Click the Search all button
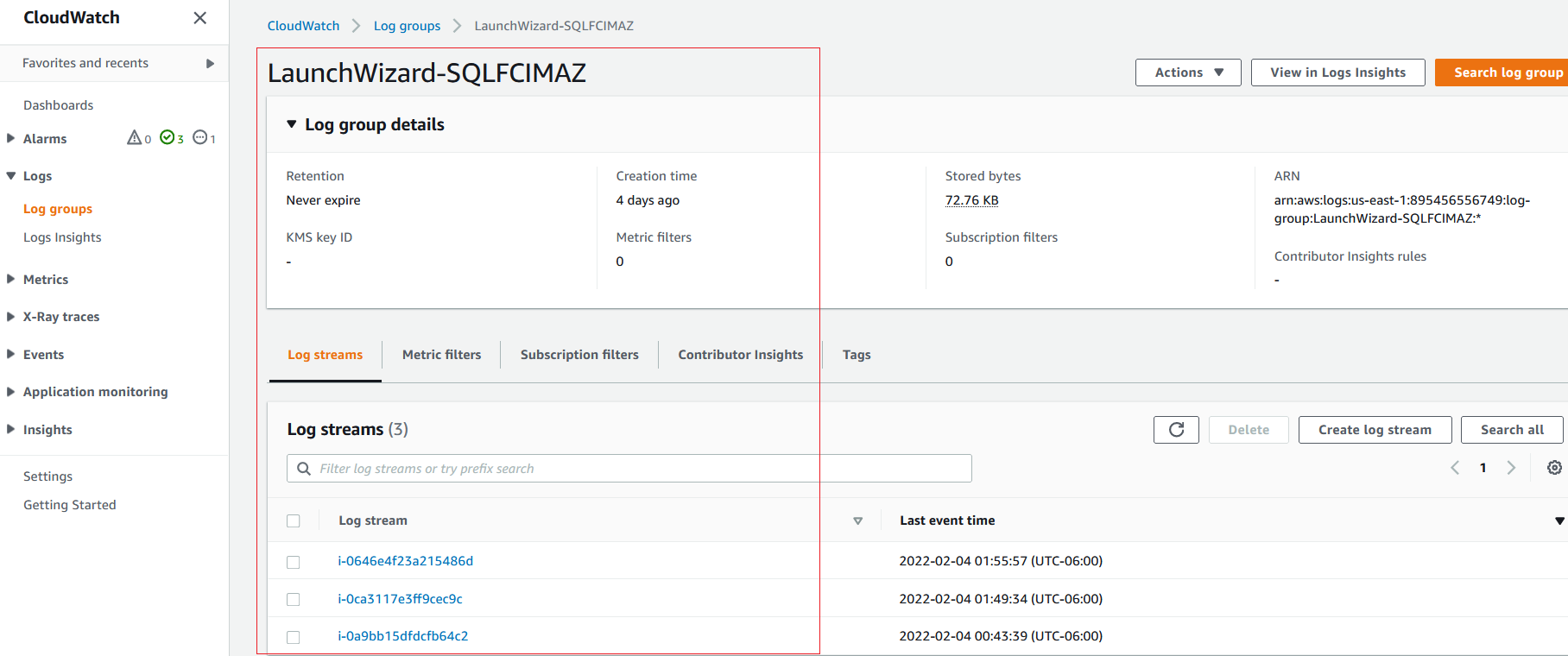Image resolution: width=1568 pixels, height=656 pixels. click(x=1512, y=430)
